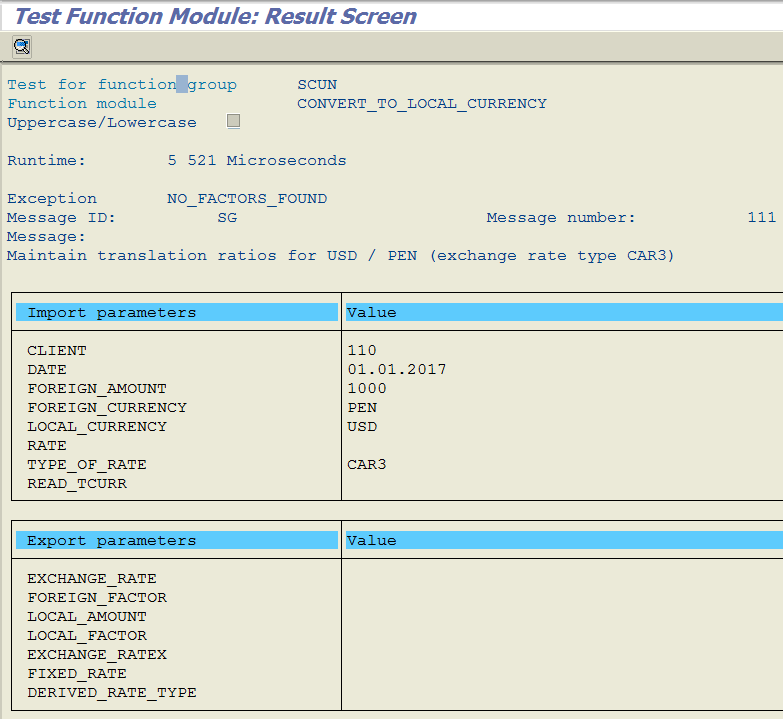The width and height of the screenshot is (783, 719).
Task: Select the Export parameters column header
Action: tap(111, 541)
